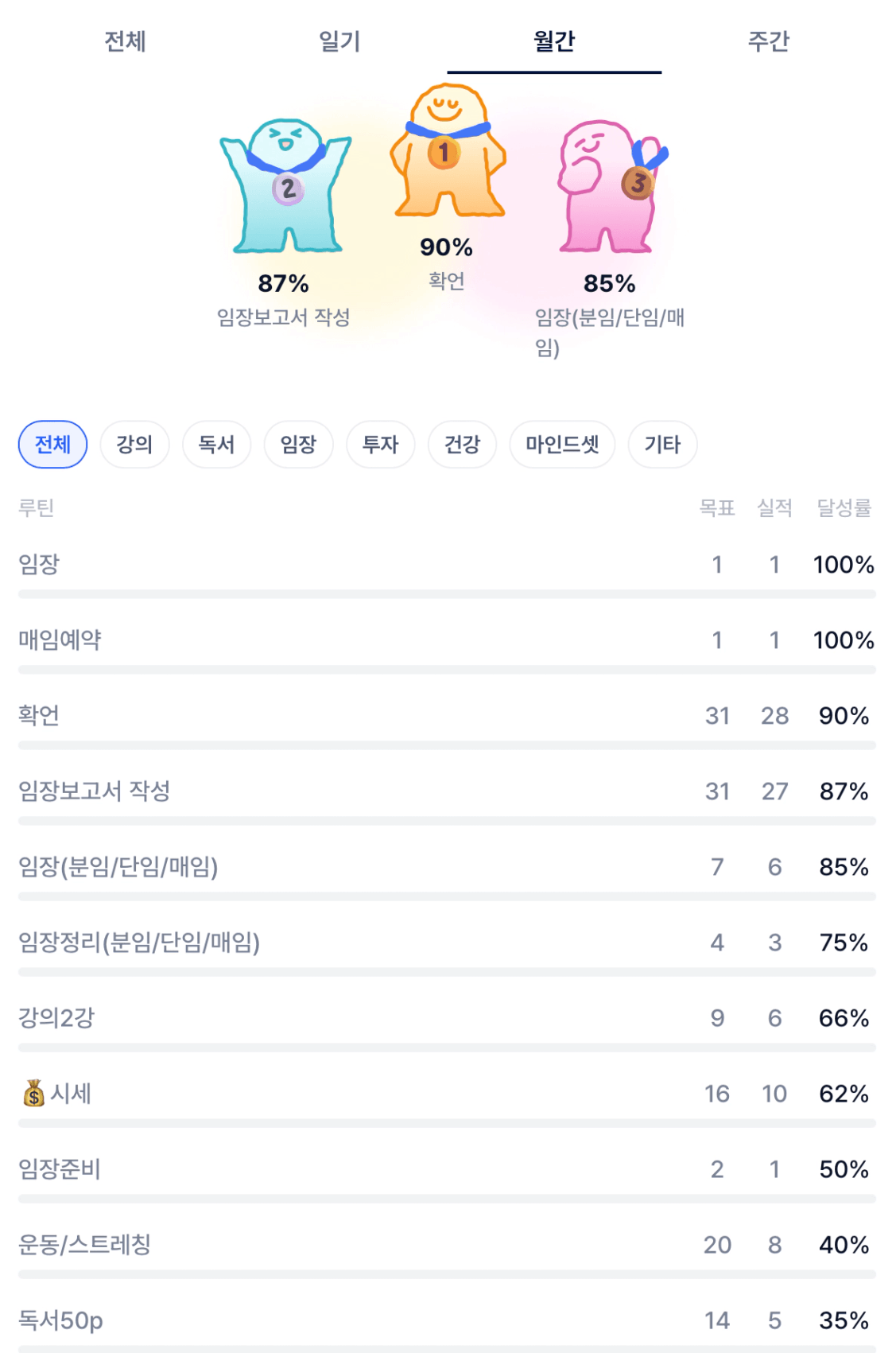Click the 달성률 column header
The height and width of the screenshot is (1353, 896).
click(844, 507)
